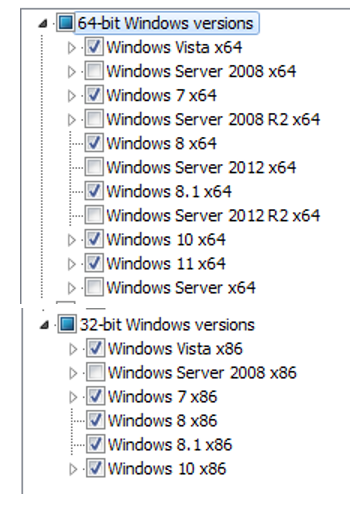Expand the Windows Server 2008 R2 x64 node
Screen dimensions: 361x507
(x=71, y=120)
